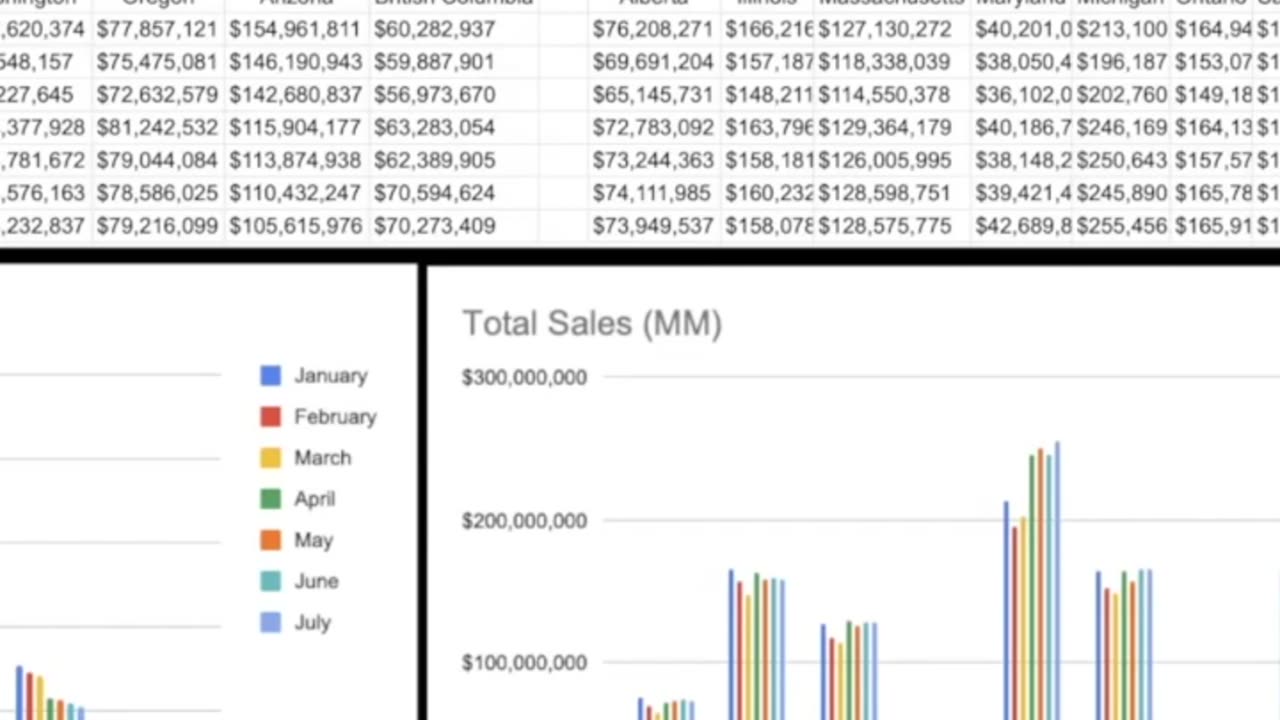Image resolution: width=1280 pixels, height=720 pixels.
Task: Select the red February legend swatch
Action: 271,416
